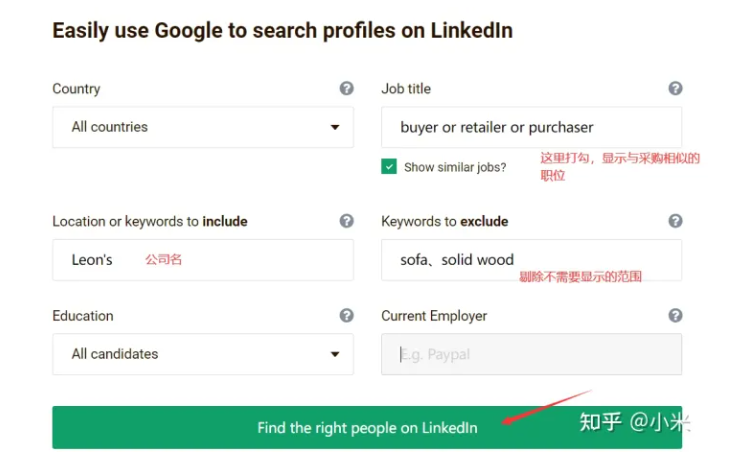Click the Current Employer label text
This screenshot has height=466, width=735.
[x=434, y=316]
